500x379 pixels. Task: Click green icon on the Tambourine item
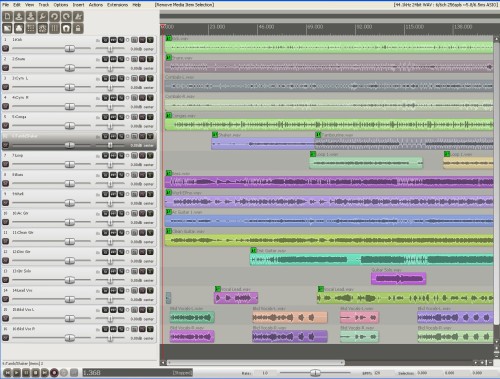pos(318,135)
